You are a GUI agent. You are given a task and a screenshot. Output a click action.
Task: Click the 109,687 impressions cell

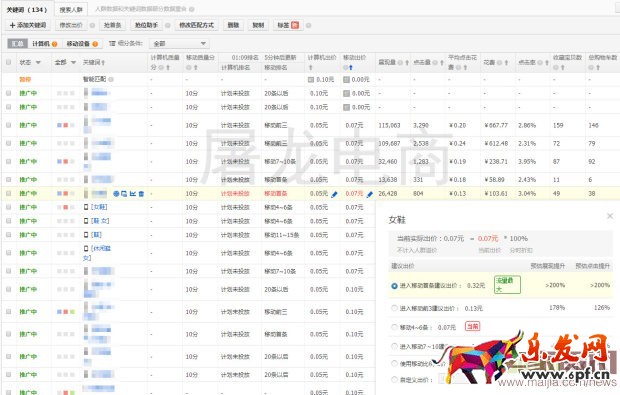coord(389,144)
